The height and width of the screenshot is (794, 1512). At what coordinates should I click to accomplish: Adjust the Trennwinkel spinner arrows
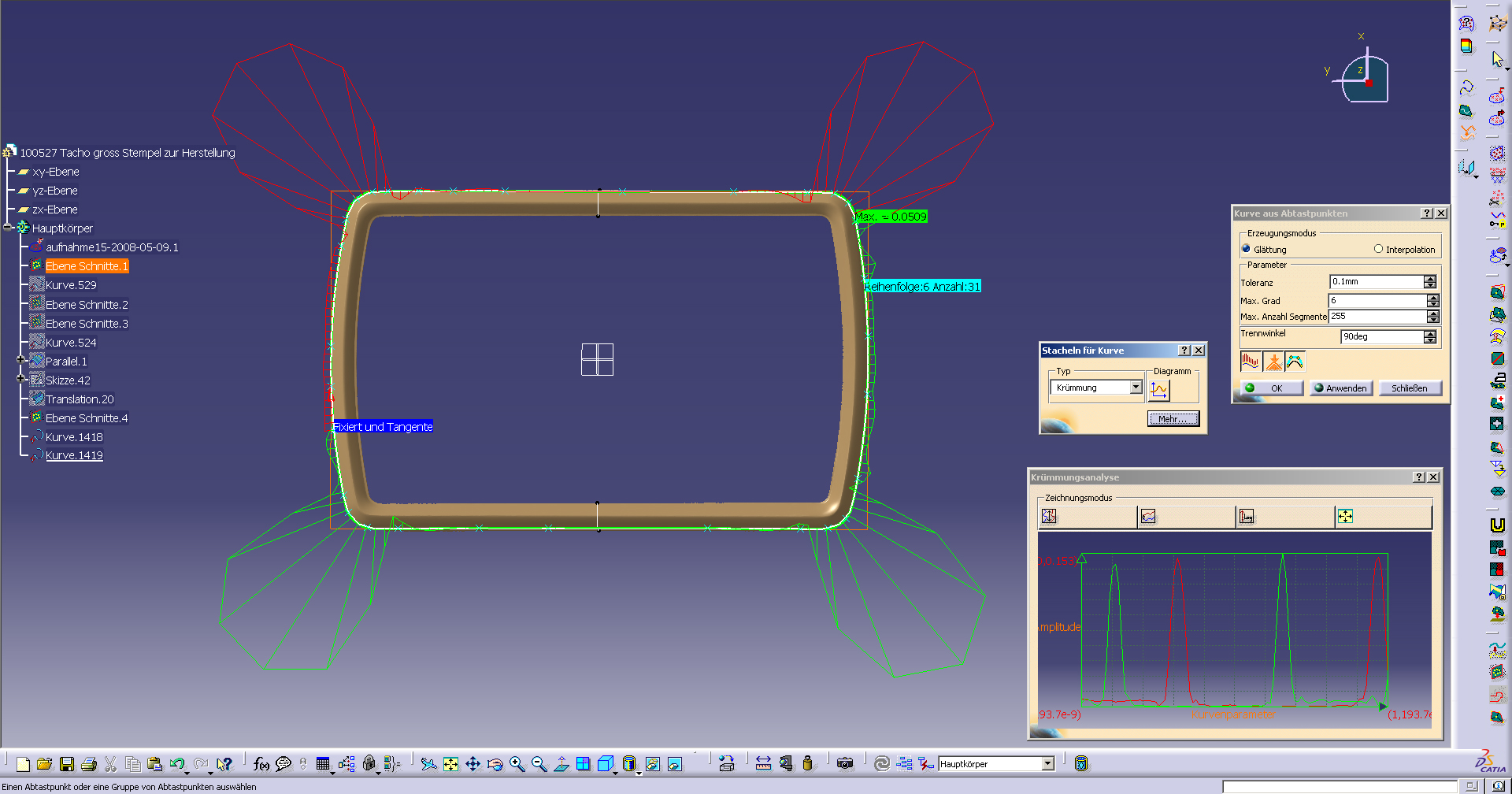pyautogui.click(x=1430, y=337)
